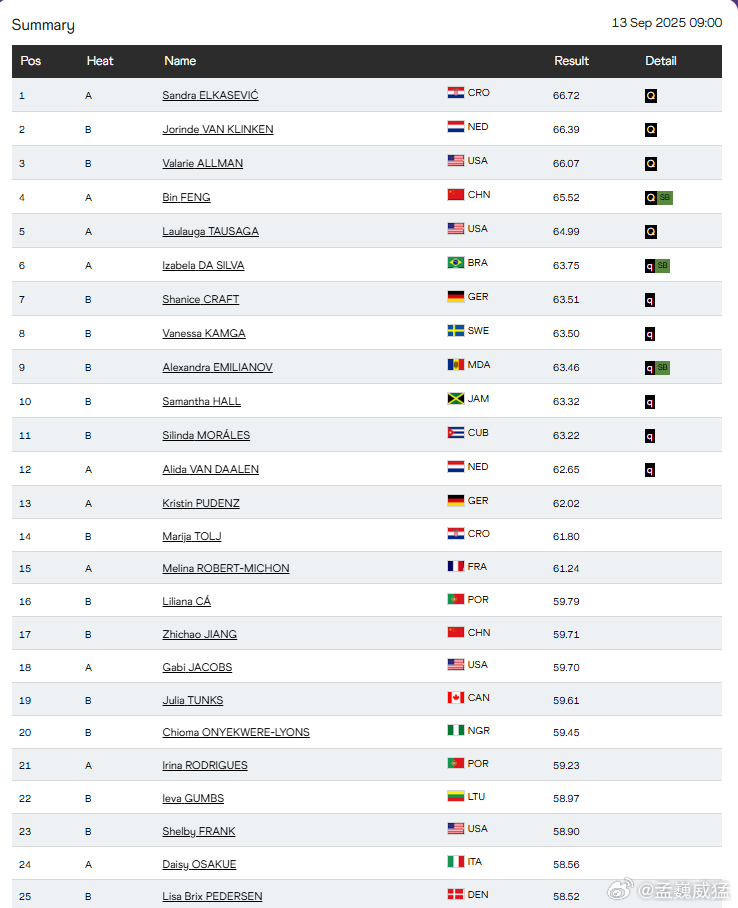Open Melina ROBERT-MICHON athlete link

click(x=226, y=568)
